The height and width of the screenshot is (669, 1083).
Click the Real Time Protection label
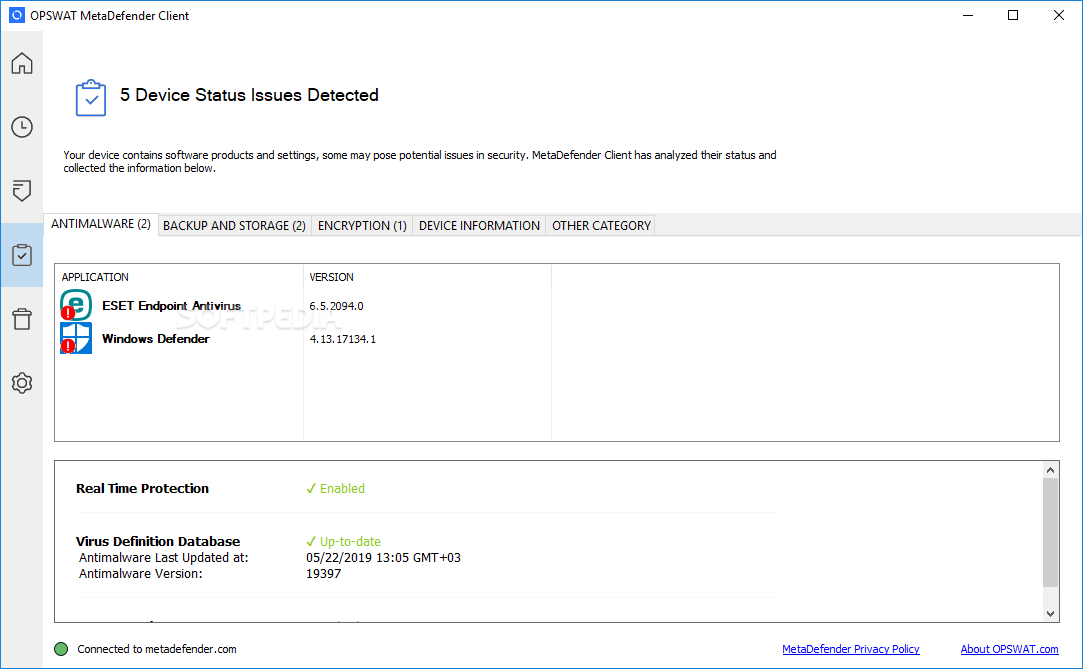(x=142, y=489)
